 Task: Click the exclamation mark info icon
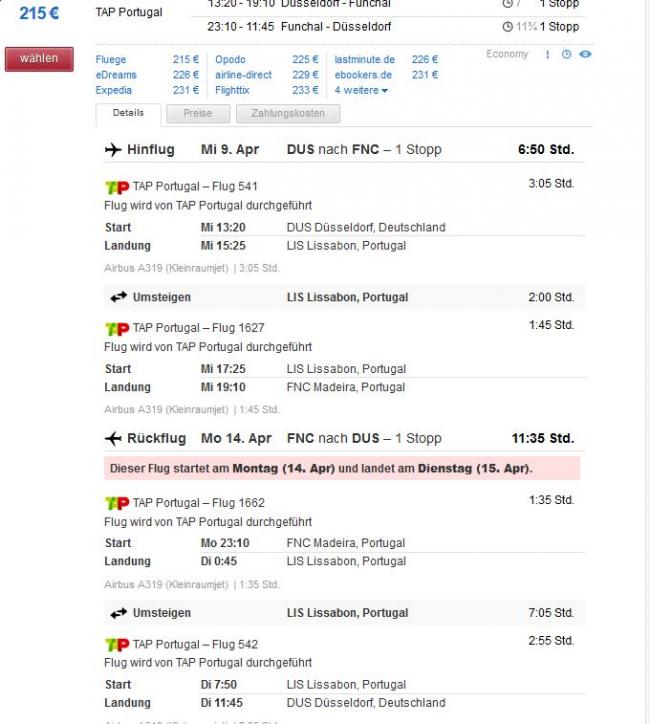[547, 55]
